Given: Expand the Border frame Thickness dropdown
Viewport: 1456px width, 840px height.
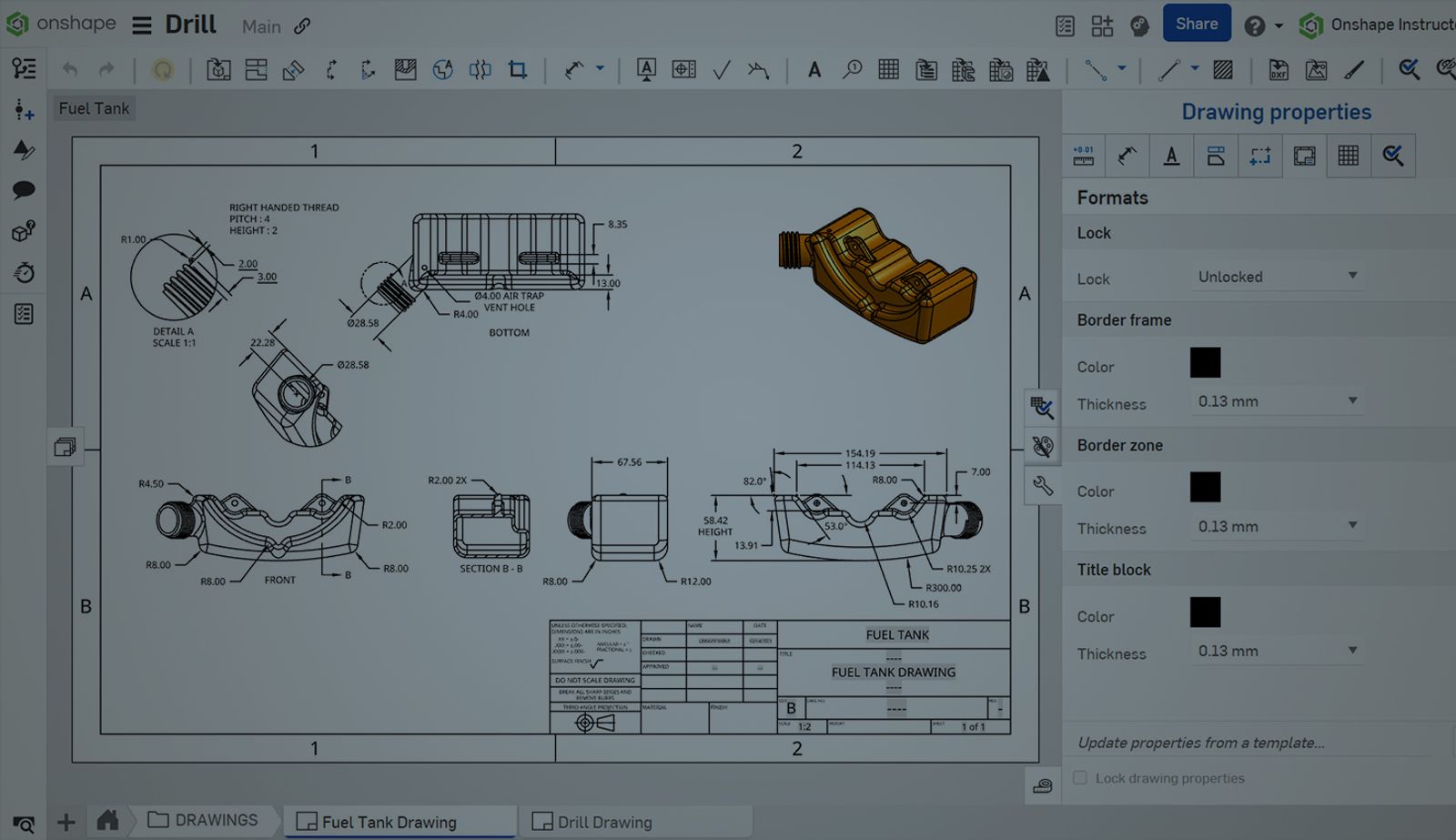Looking at the screenshot, I should click(1277, 401).
